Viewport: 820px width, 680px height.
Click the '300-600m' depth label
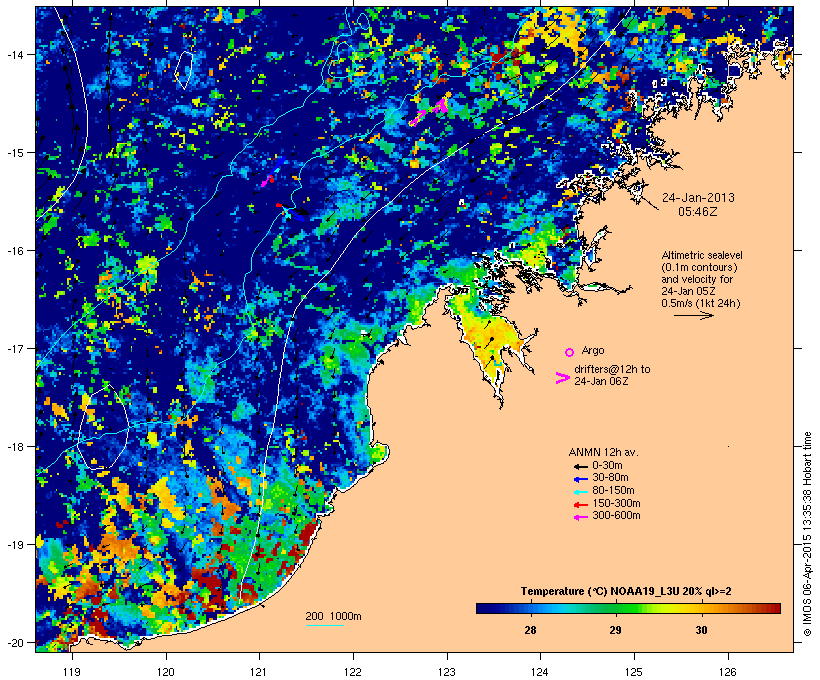click(616, 516)
